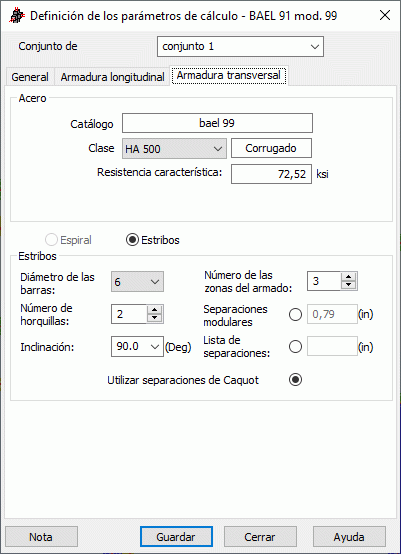
Task: Decrease the número de horquillas value
Action: [x=154, y=318]
